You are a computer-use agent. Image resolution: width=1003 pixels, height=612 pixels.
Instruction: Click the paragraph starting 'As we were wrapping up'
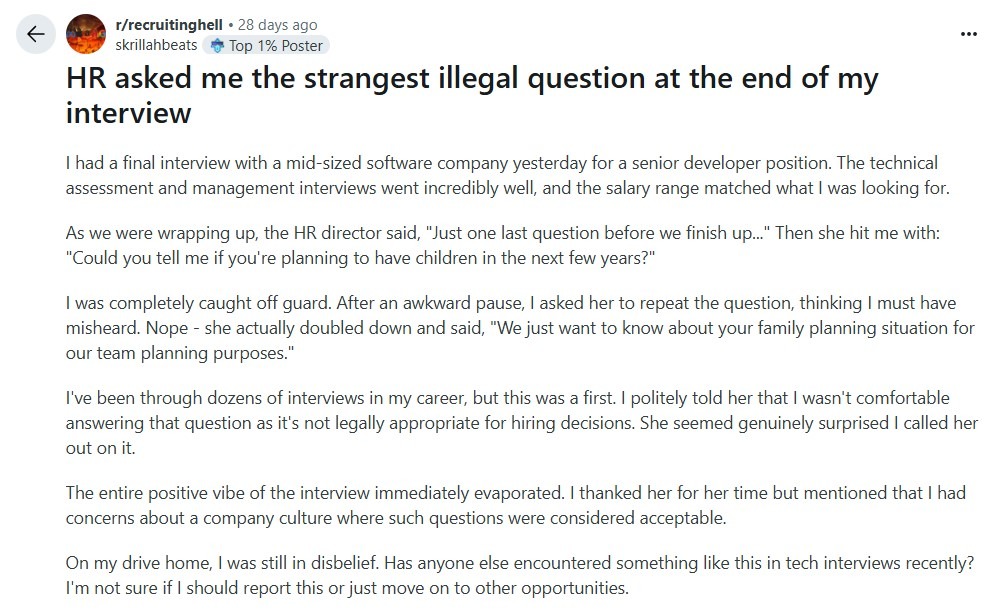coord(503,246)
